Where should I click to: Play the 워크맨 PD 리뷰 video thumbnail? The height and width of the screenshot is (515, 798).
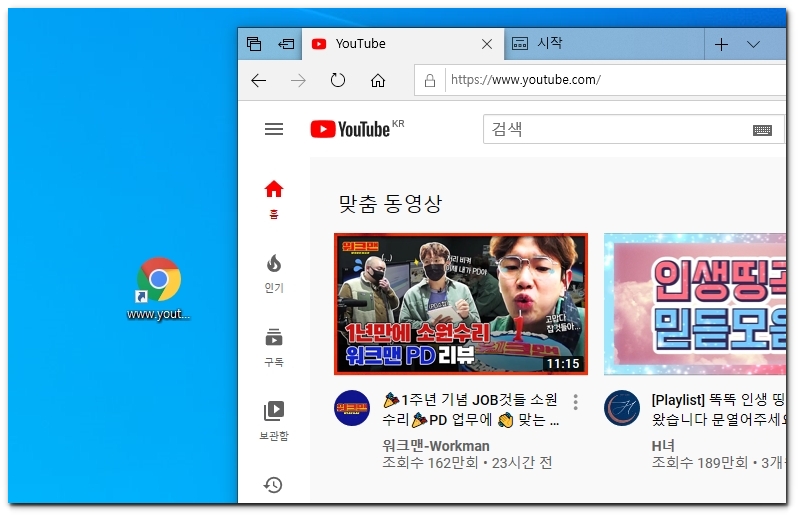[x=461, y=304]
